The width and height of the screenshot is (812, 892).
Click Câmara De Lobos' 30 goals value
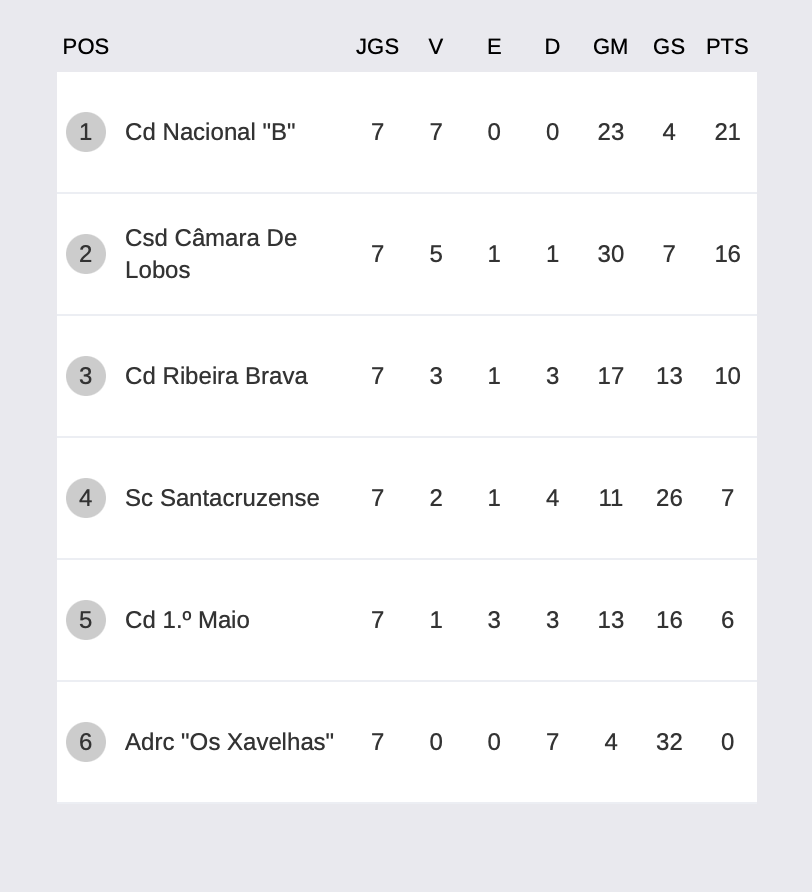pyautogui.click(x=611, y=254)
